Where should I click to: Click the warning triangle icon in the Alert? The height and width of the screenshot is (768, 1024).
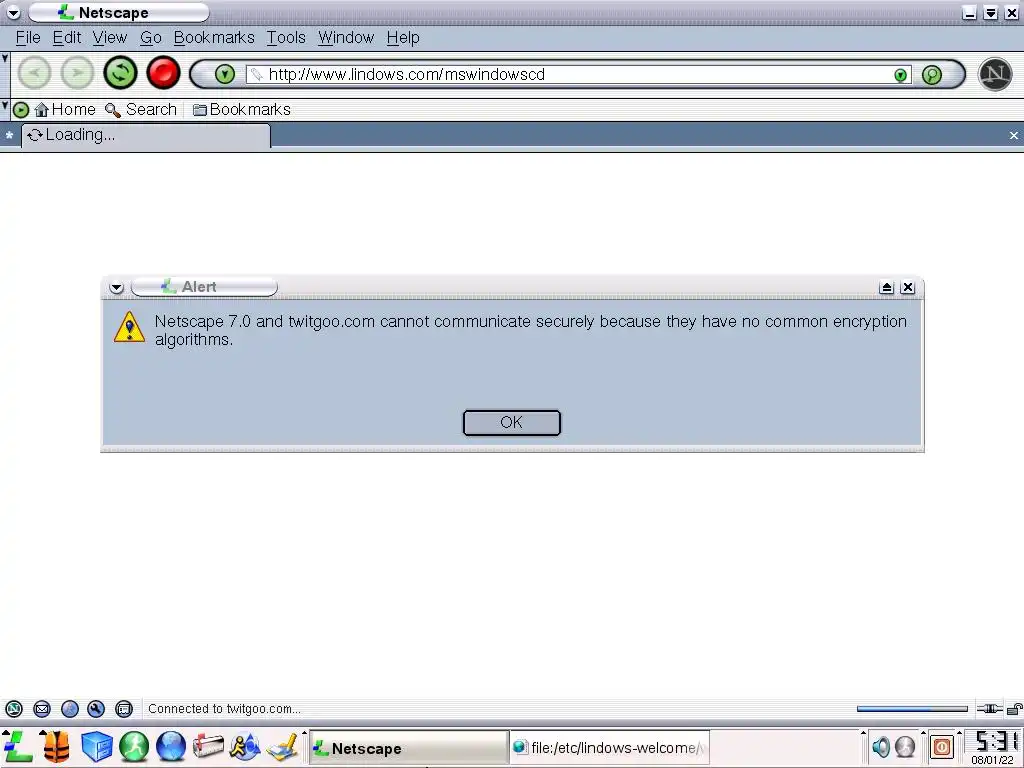click(129, 327)
